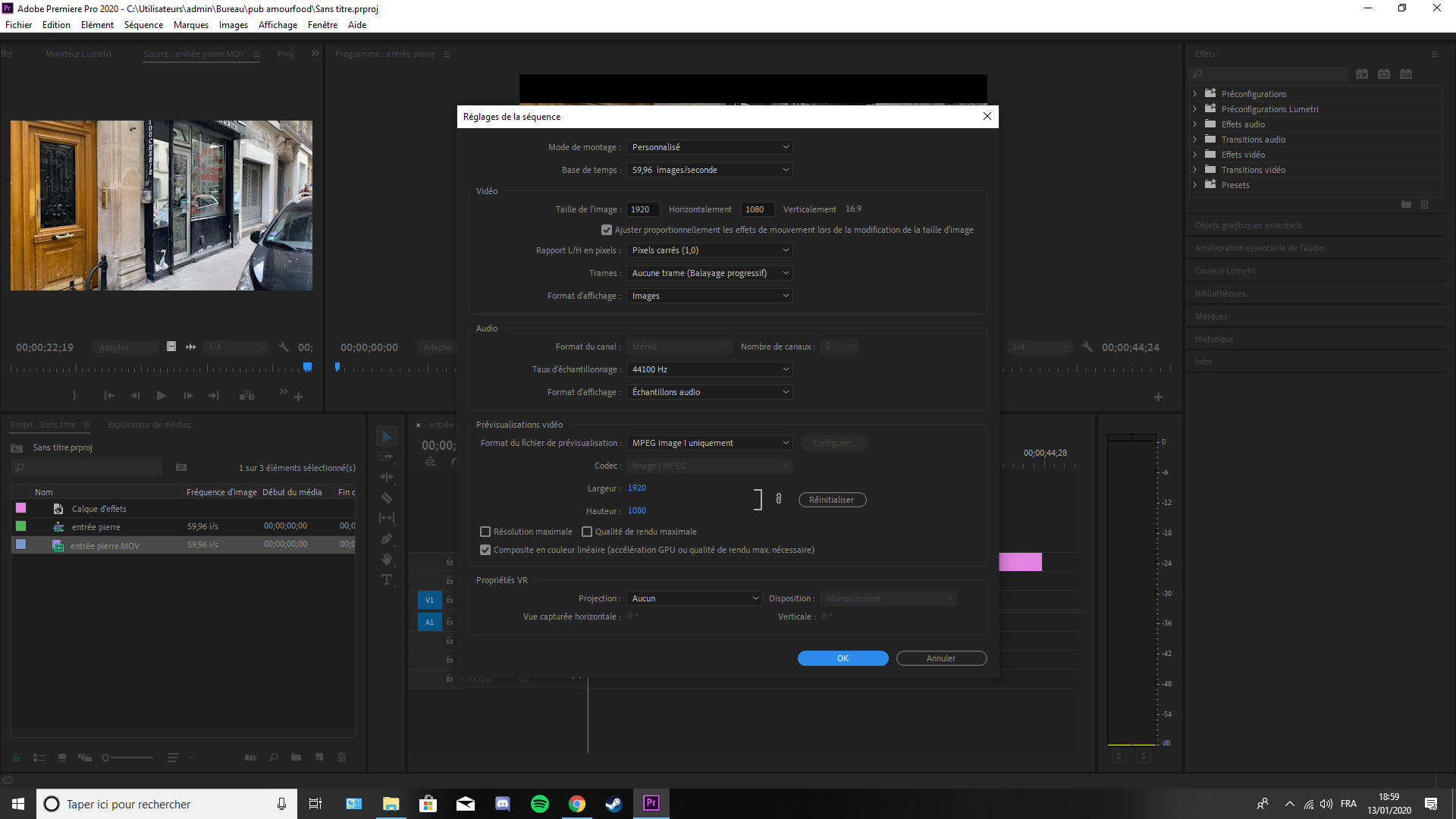The width and height of the screenshot is (1456, 819).
Task: Open the Base de temps dropdown
Action: coord(709,170)
